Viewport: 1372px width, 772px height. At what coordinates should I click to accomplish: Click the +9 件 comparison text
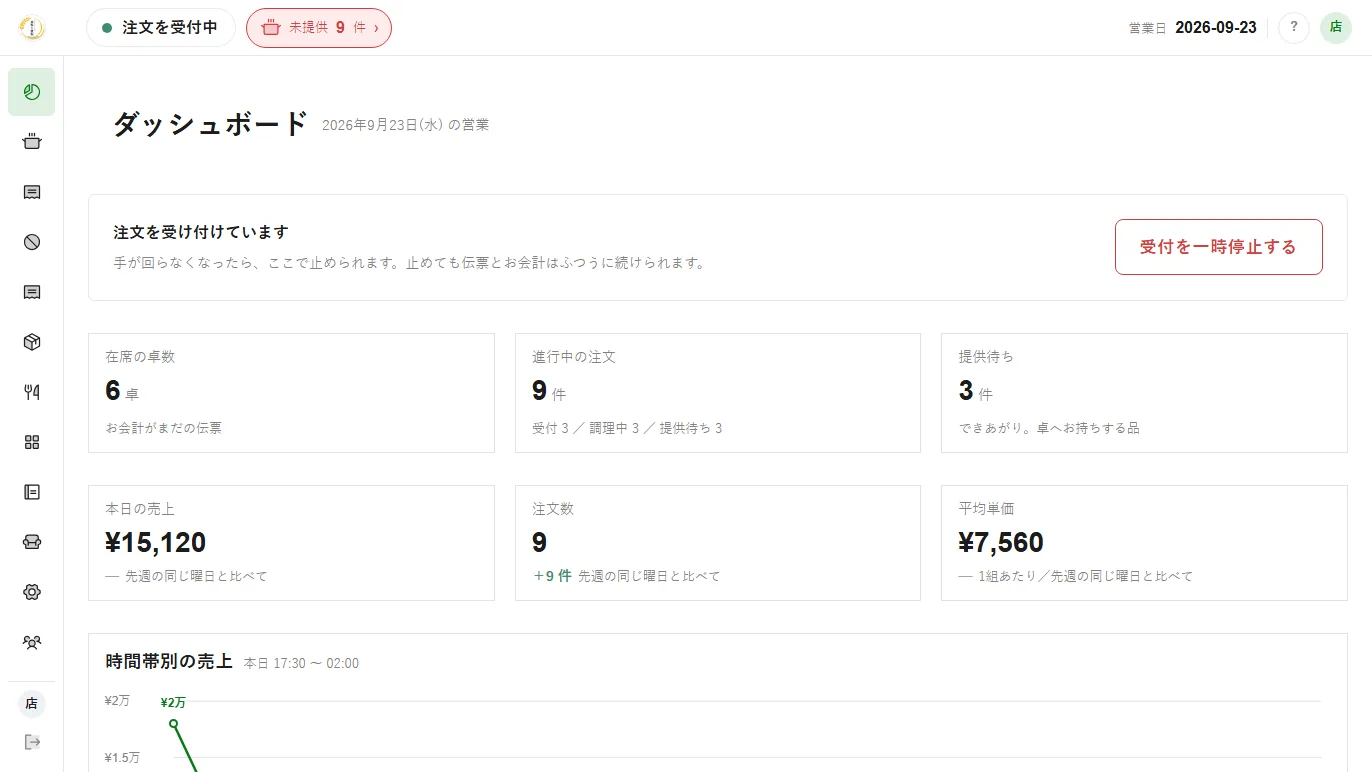tap(552, 576)
